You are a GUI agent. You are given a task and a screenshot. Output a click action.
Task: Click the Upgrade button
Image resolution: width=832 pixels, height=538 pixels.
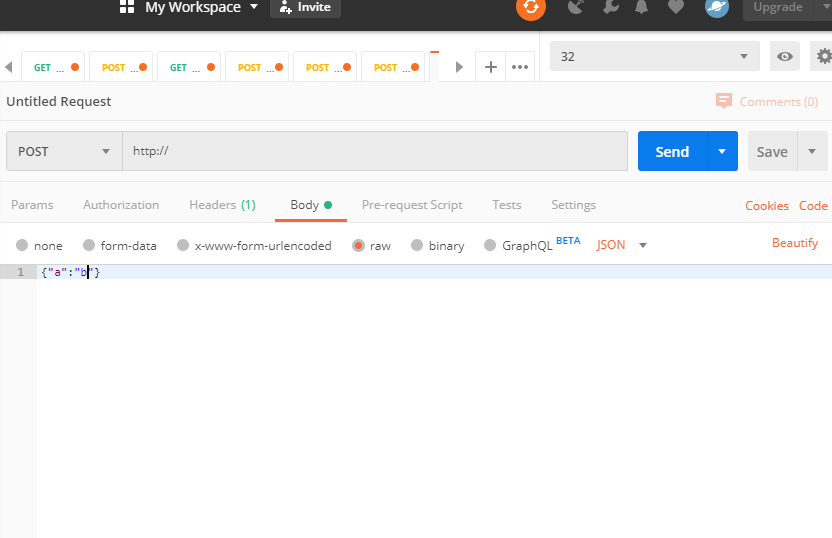click(x=778, y=7)
